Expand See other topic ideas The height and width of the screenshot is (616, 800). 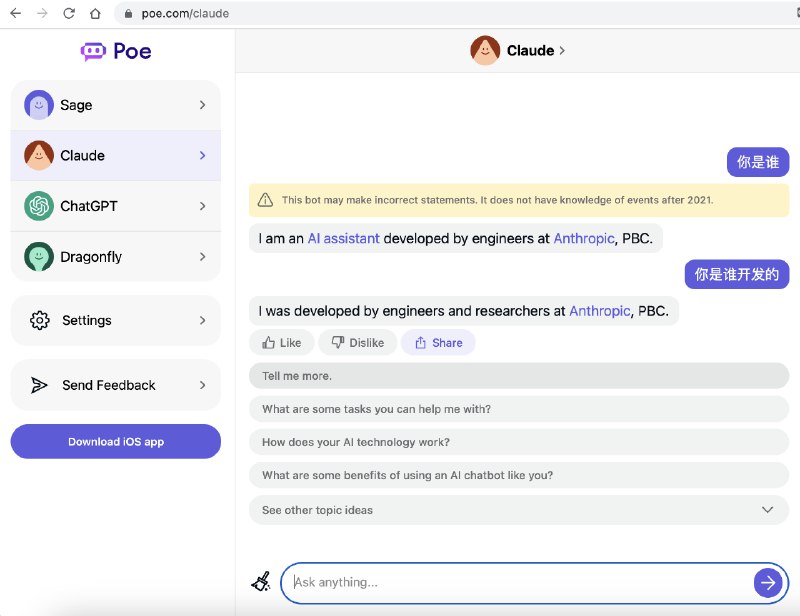(519, 510)
